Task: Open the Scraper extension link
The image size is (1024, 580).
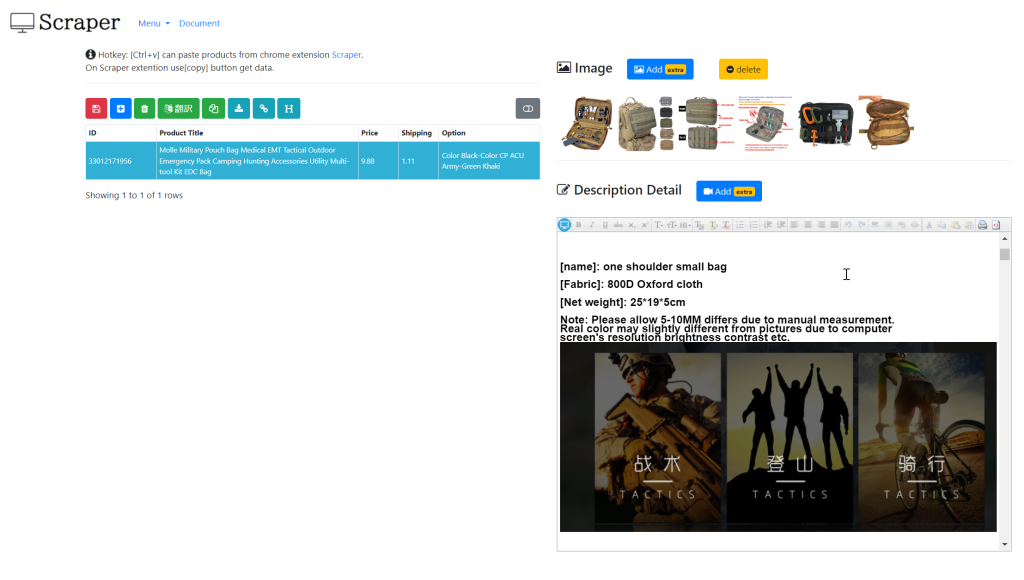Action: click(x=346, y=55)
